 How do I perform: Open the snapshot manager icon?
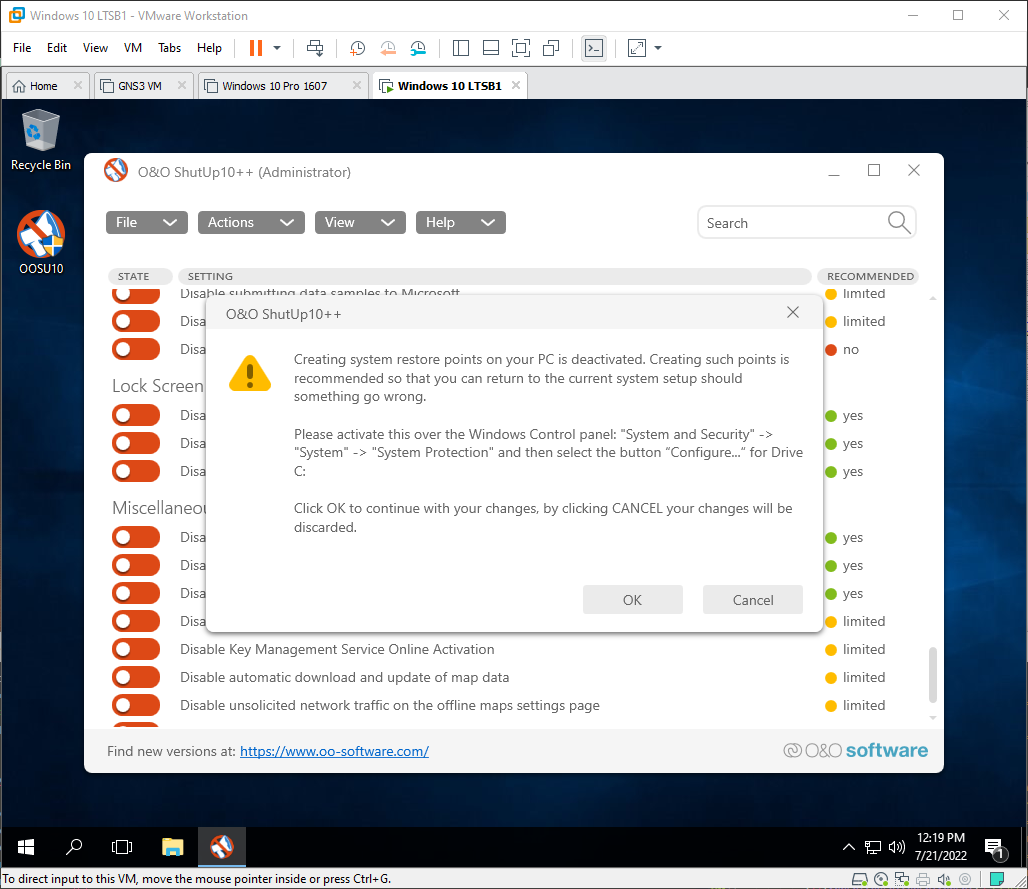point(418,48)
